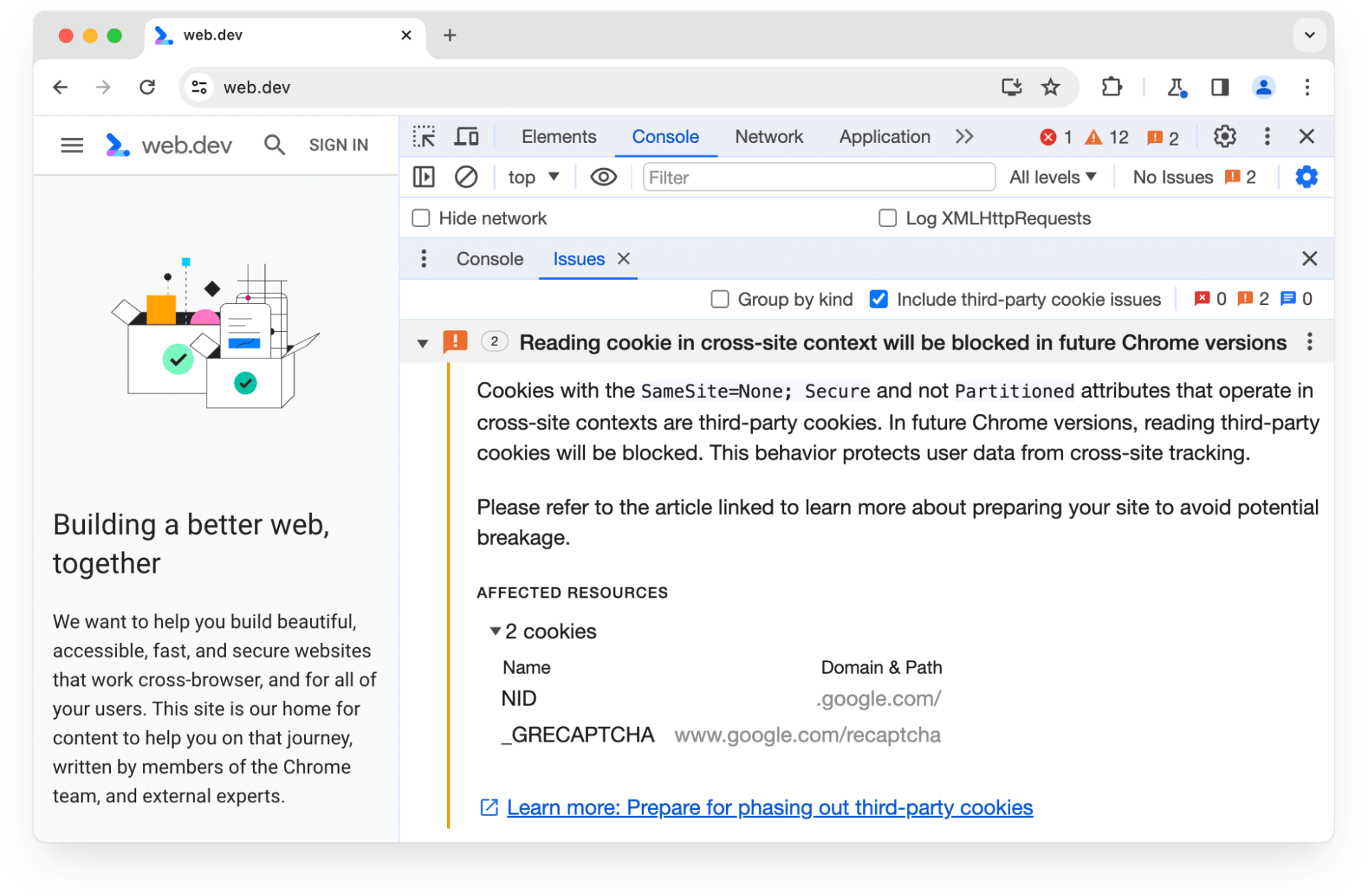
Task: Click the Filter input field
Action: [x=812, y=178]
